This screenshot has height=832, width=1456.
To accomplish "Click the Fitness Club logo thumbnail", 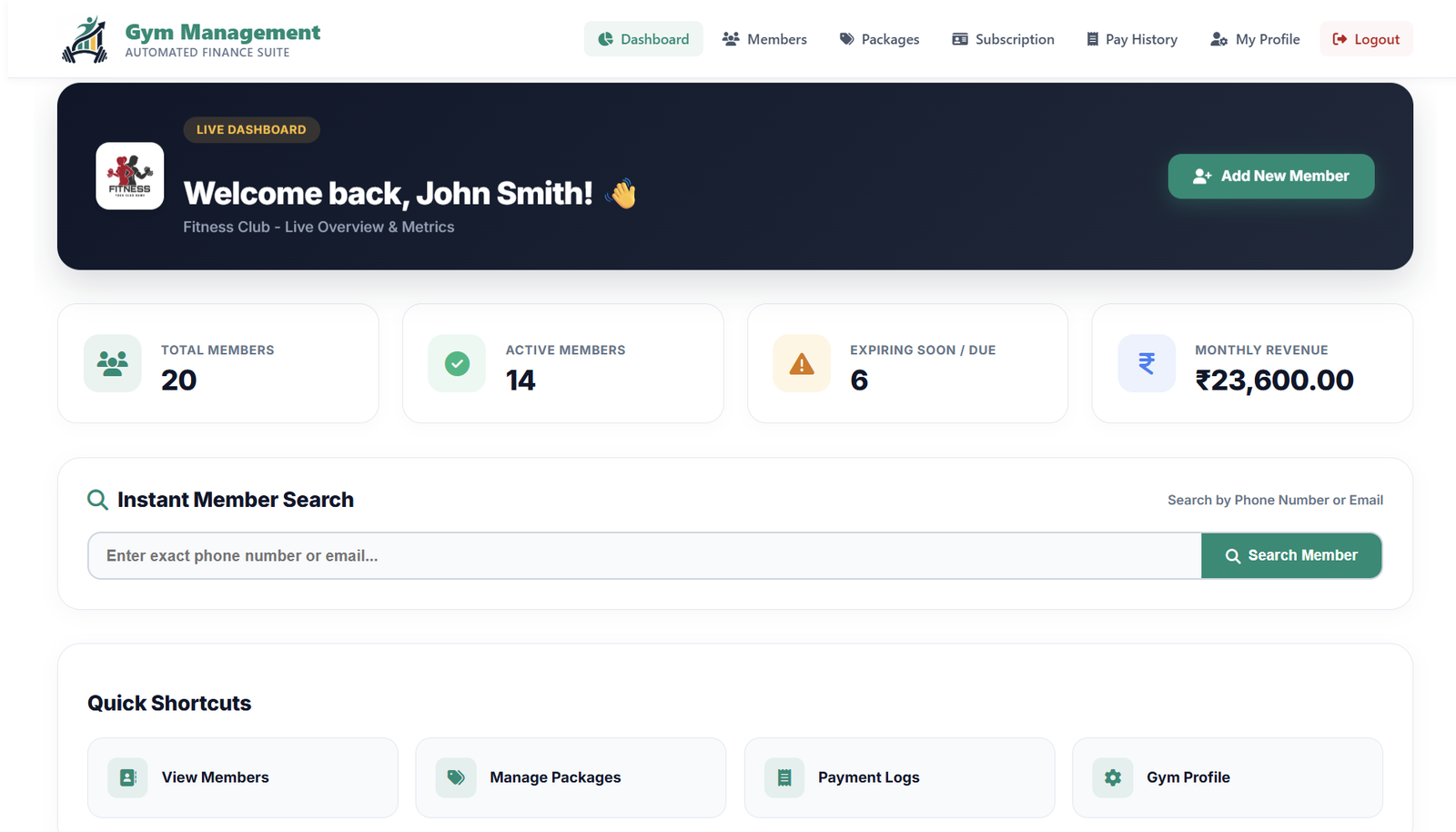I will [130, 176].
